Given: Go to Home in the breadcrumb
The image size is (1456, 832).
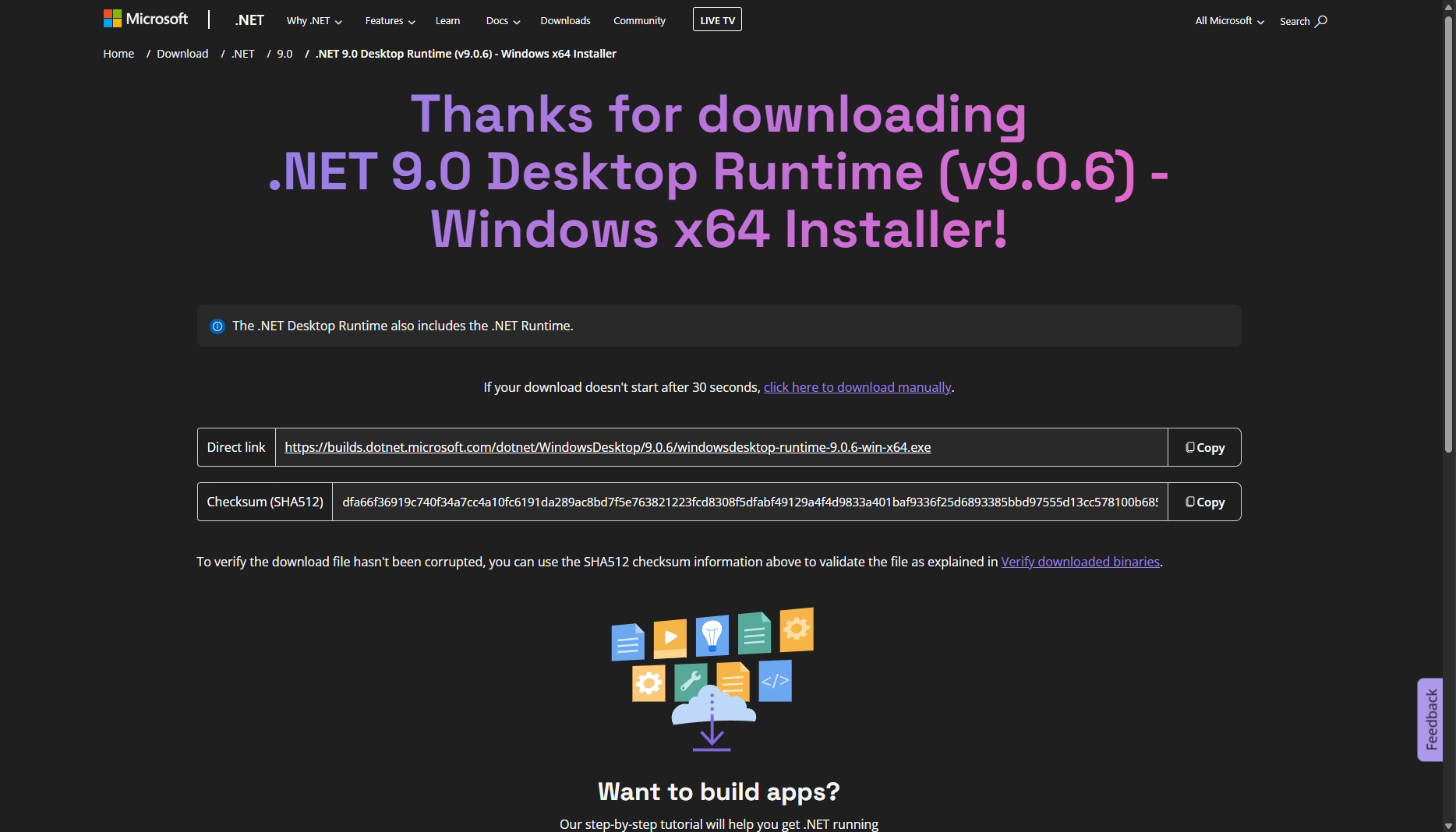Looking at the screenshot, I should (x=118, y=54).
